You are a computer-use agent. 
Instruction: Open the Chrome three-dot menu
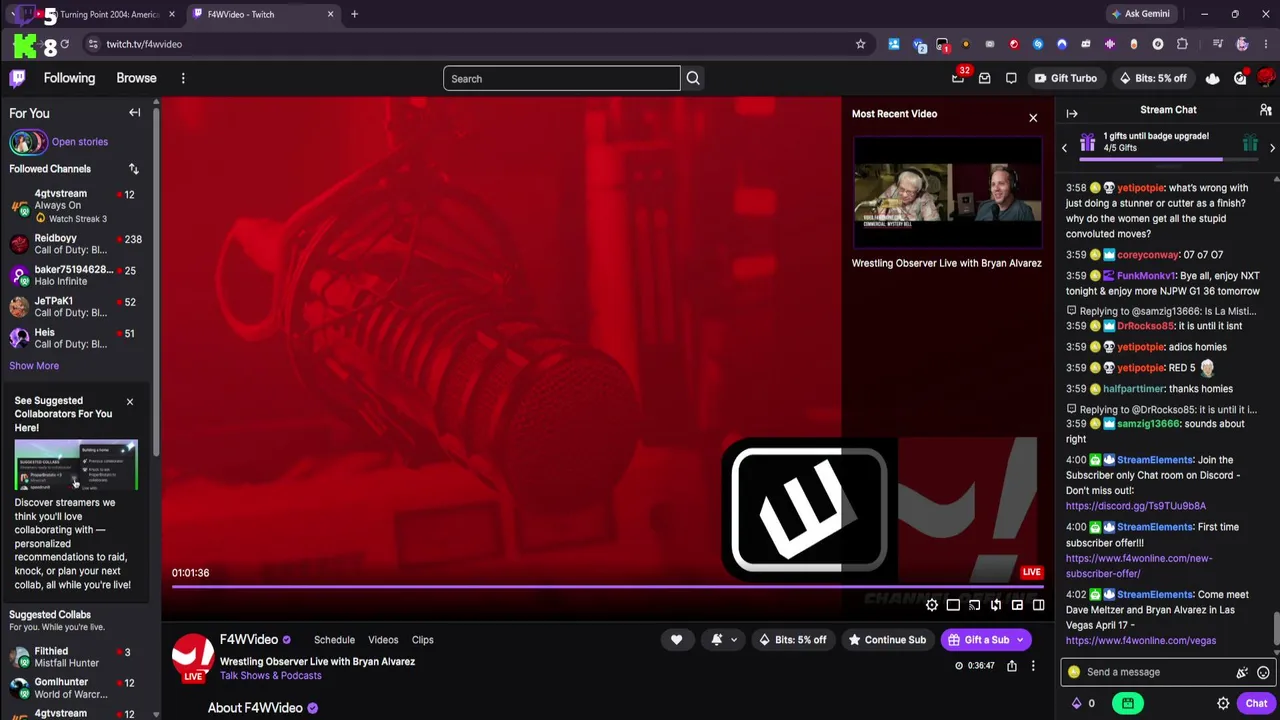(x=1265, y=44)
